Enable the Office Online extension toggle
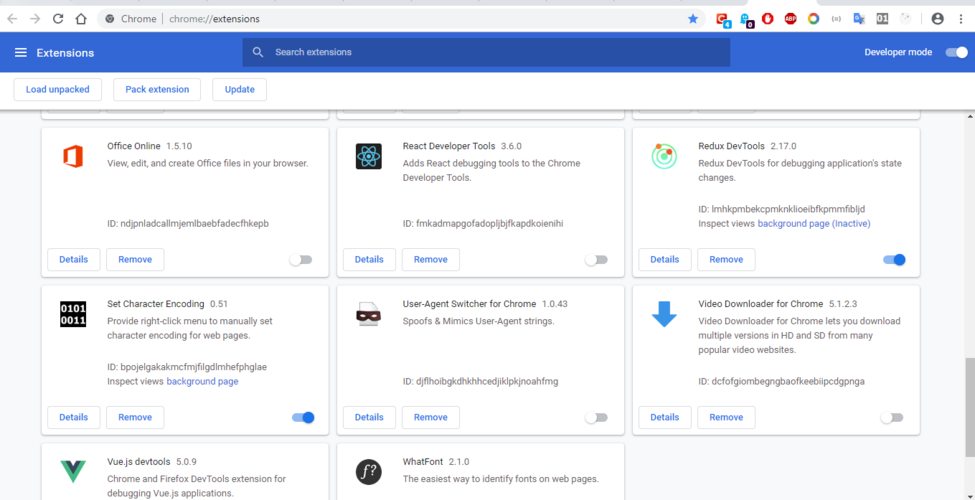Image resolution: width=975 pixels, height=500 pixels. pos(301,259)
